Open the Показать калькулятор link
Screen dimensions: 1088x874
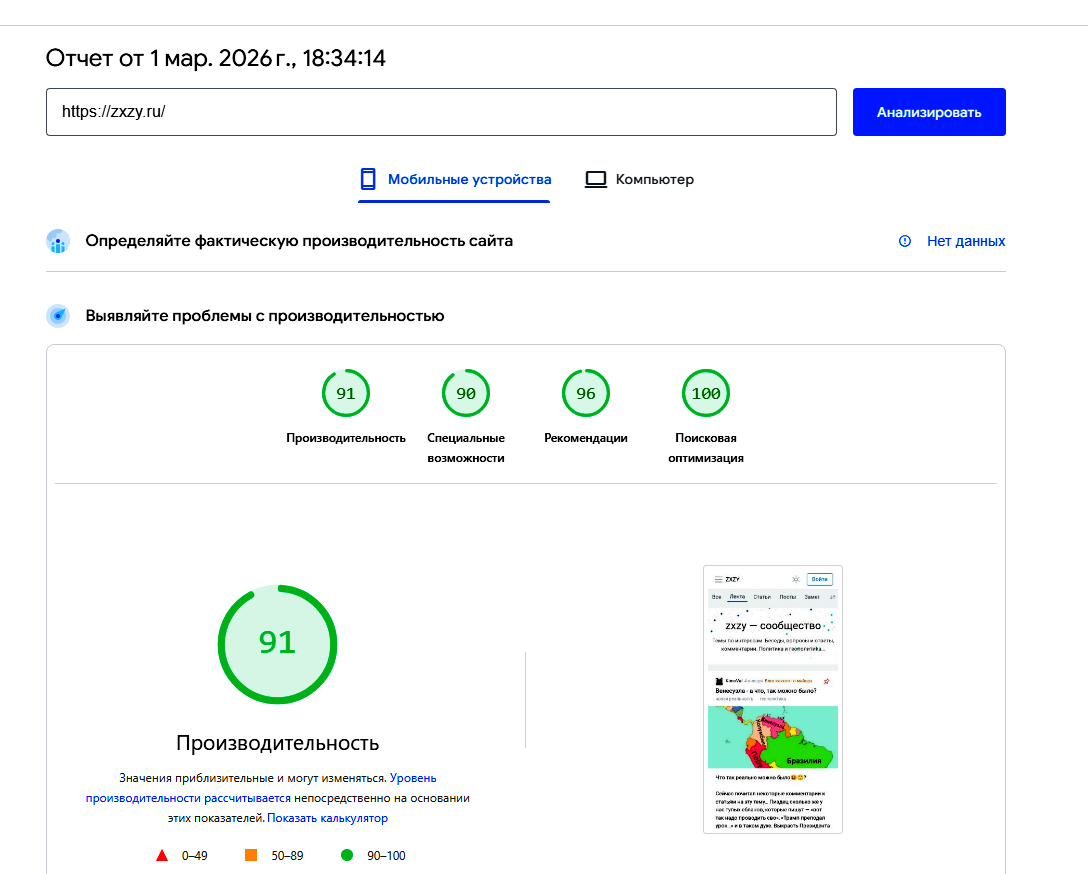click(x=328, y=818)
